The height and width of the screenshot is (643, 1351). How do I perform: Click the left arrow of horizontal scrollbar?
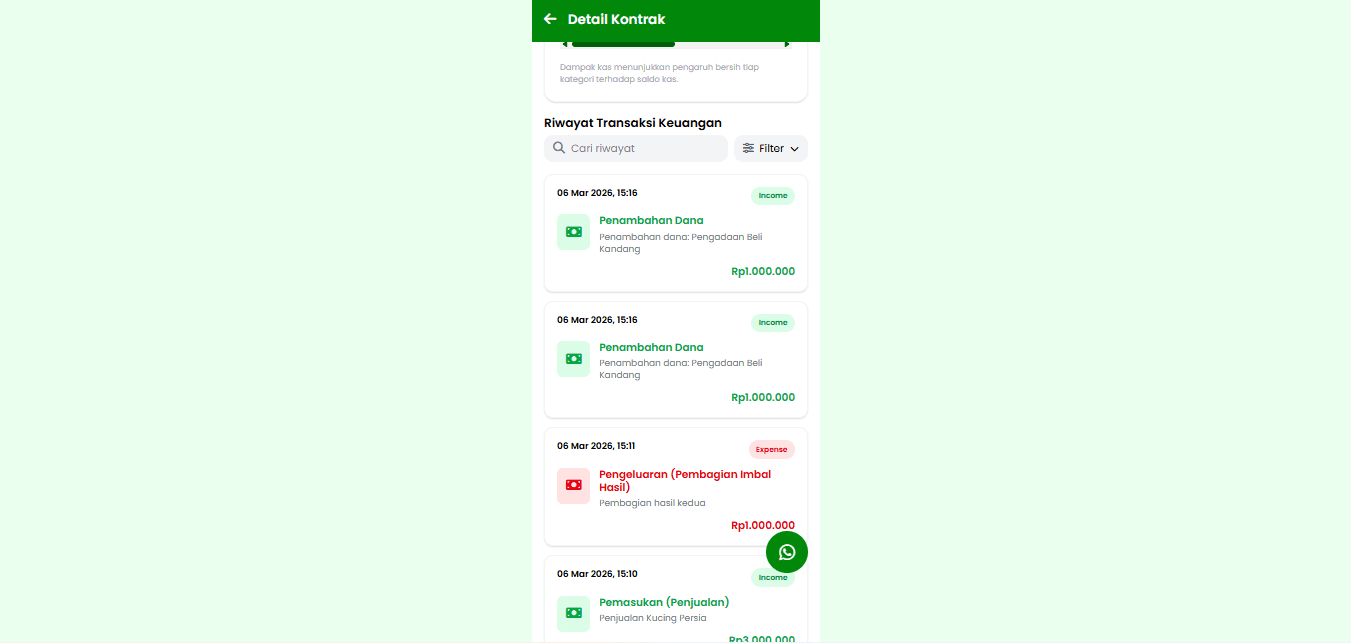(565, 44)
